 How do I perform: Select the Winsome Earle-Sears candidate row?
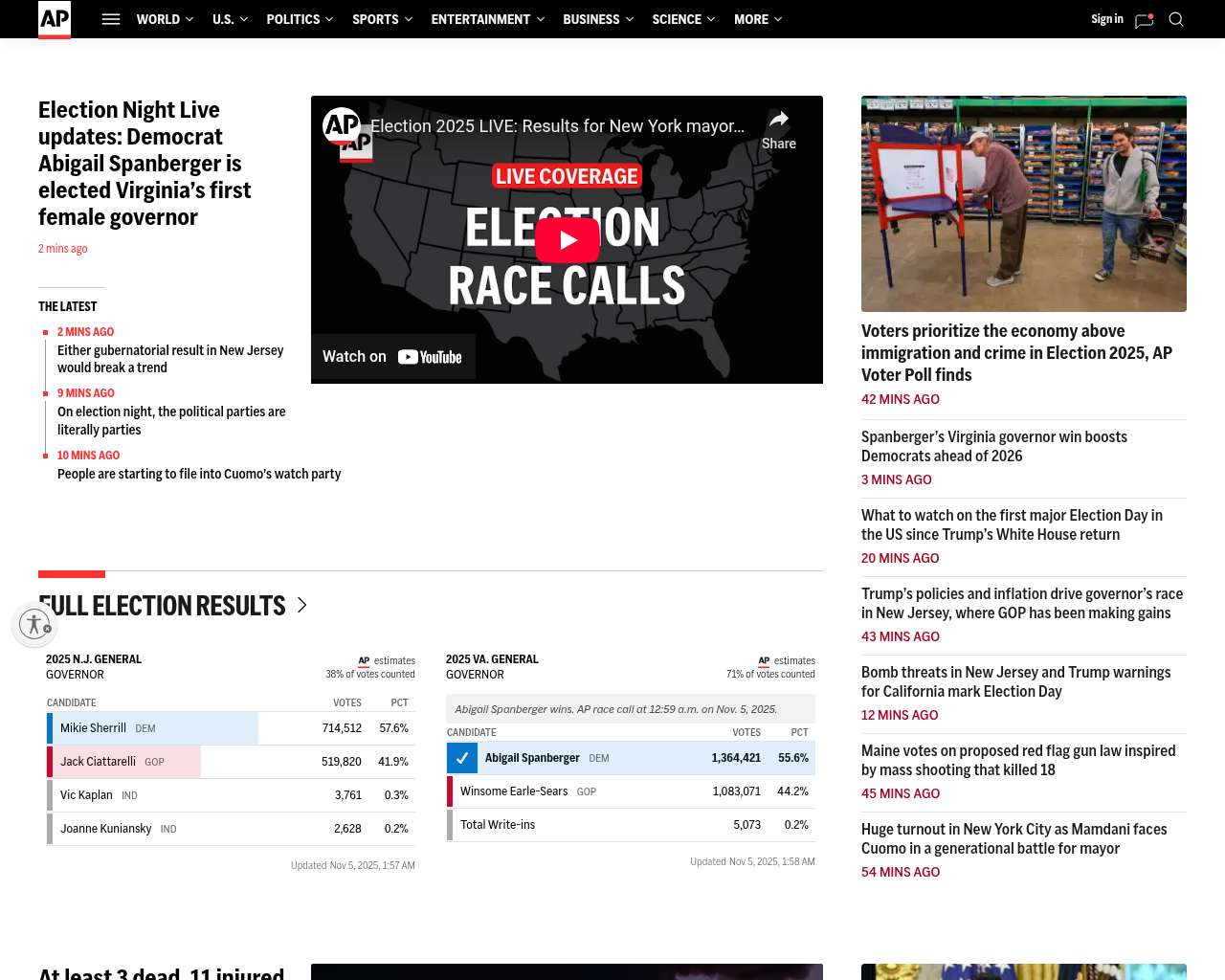click(x=631, y=791)
